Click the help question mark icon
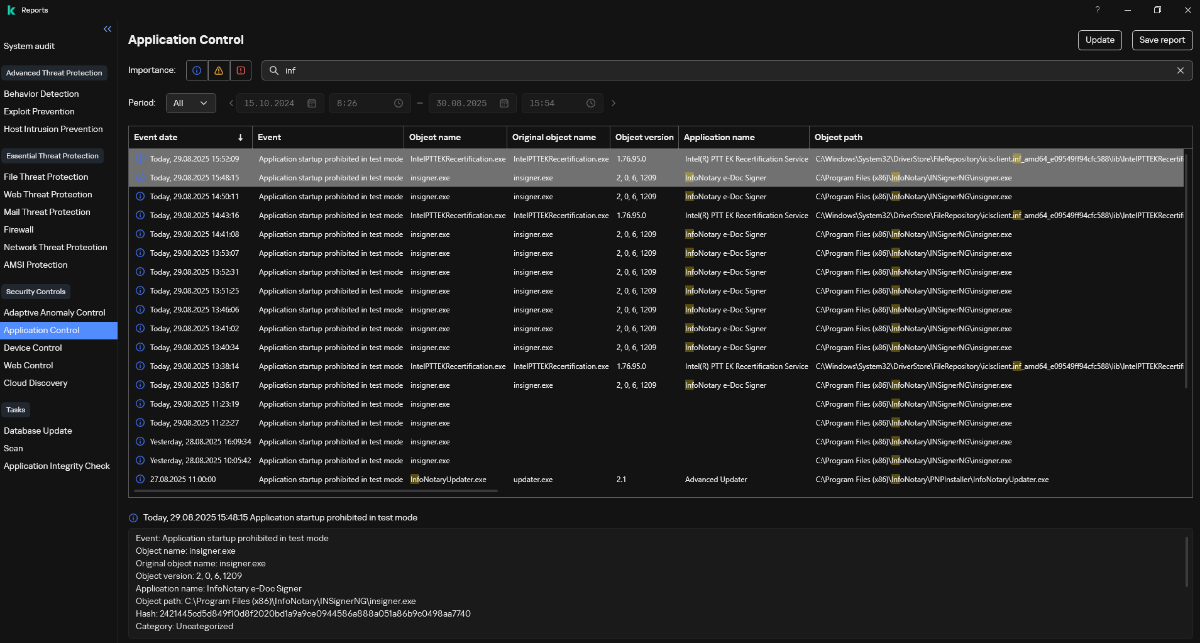The image size is (1200, 643). click(x=1097, y=10)
